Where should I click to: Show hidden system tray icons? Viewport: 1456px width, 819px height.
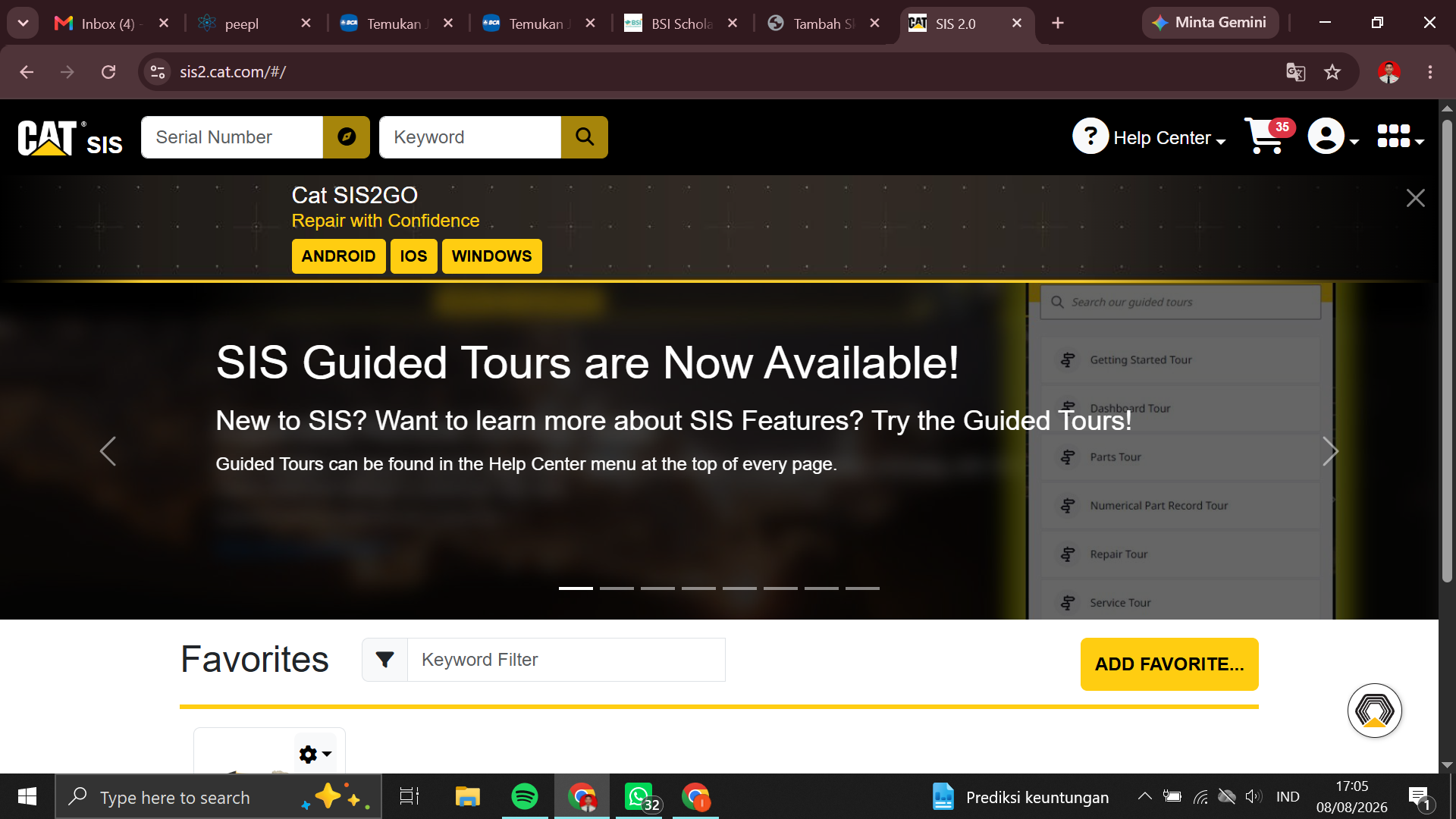pyautogui.click(x=1144, y=796)
